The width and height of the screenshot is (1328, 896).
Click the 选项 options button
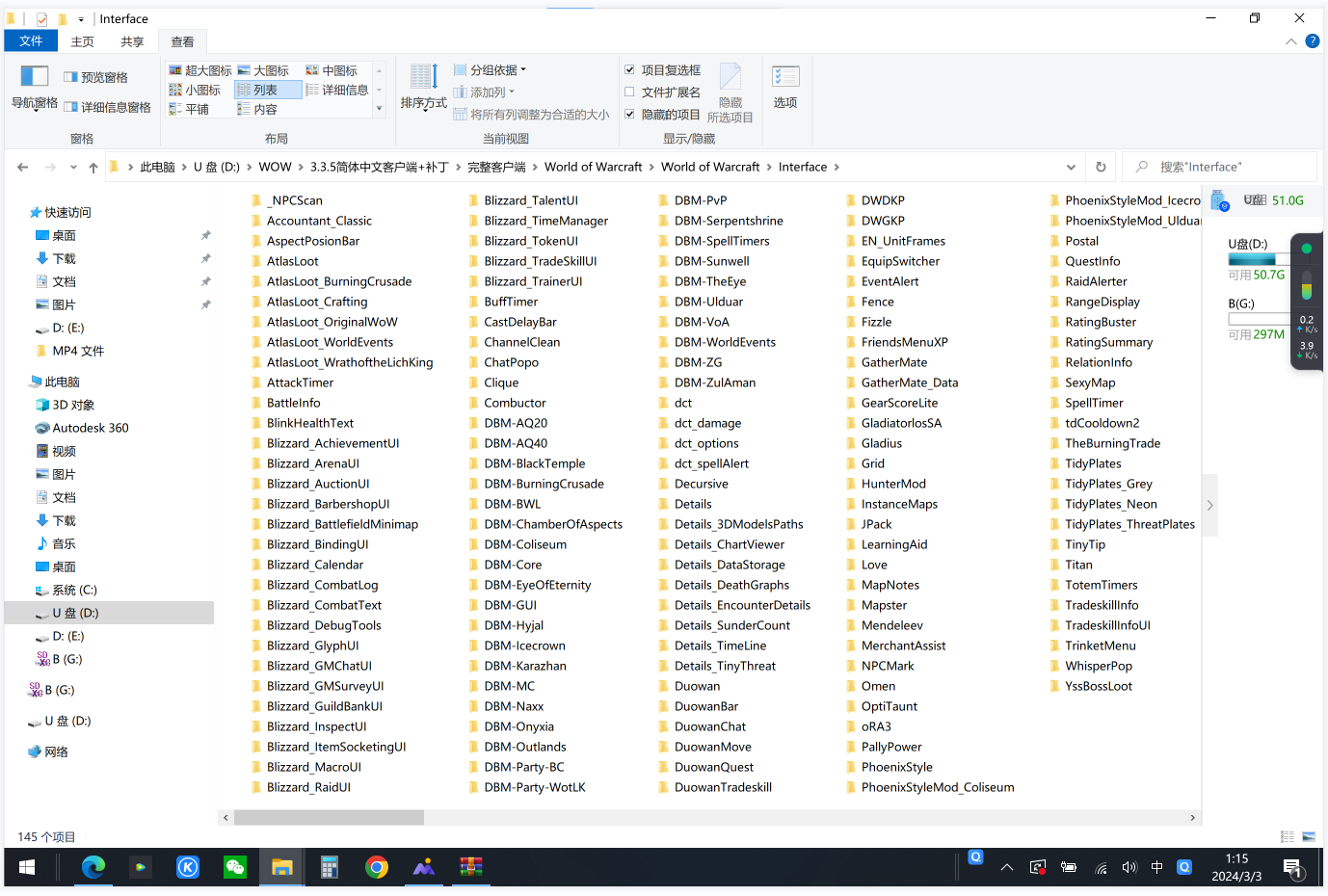785,88
